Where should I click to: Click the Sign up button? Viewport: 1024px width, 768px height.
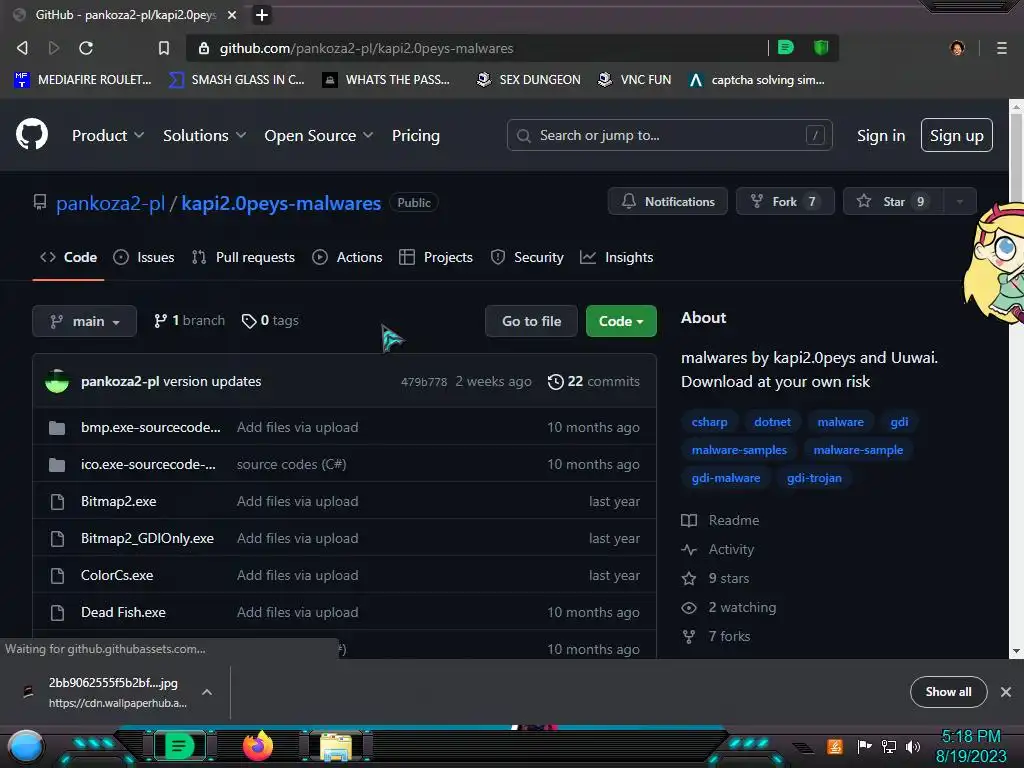[956, 135]
